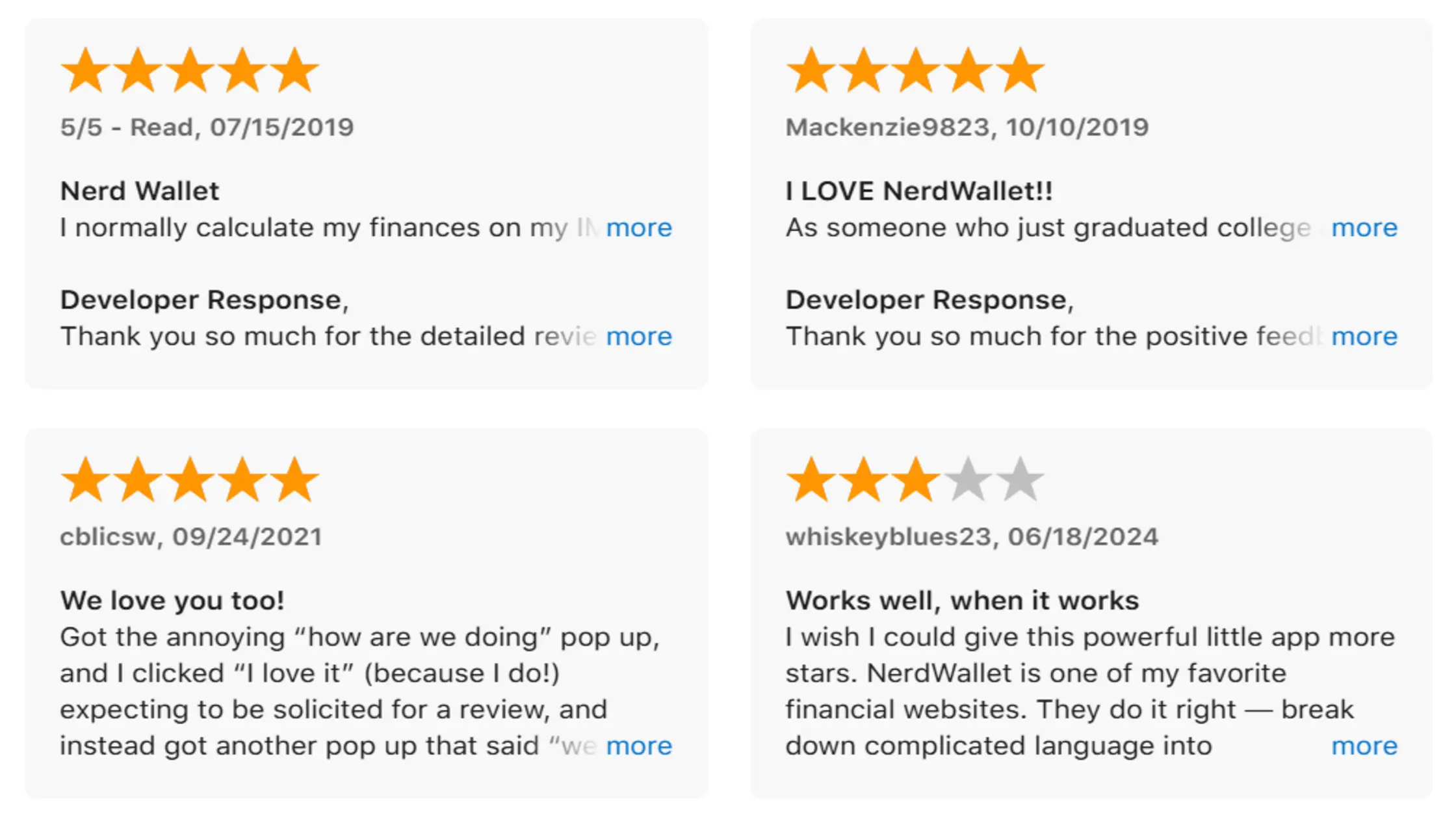Click the first star in the cblicsw review
Screen dimensions: 1456x819
click(x=86, y=480)
